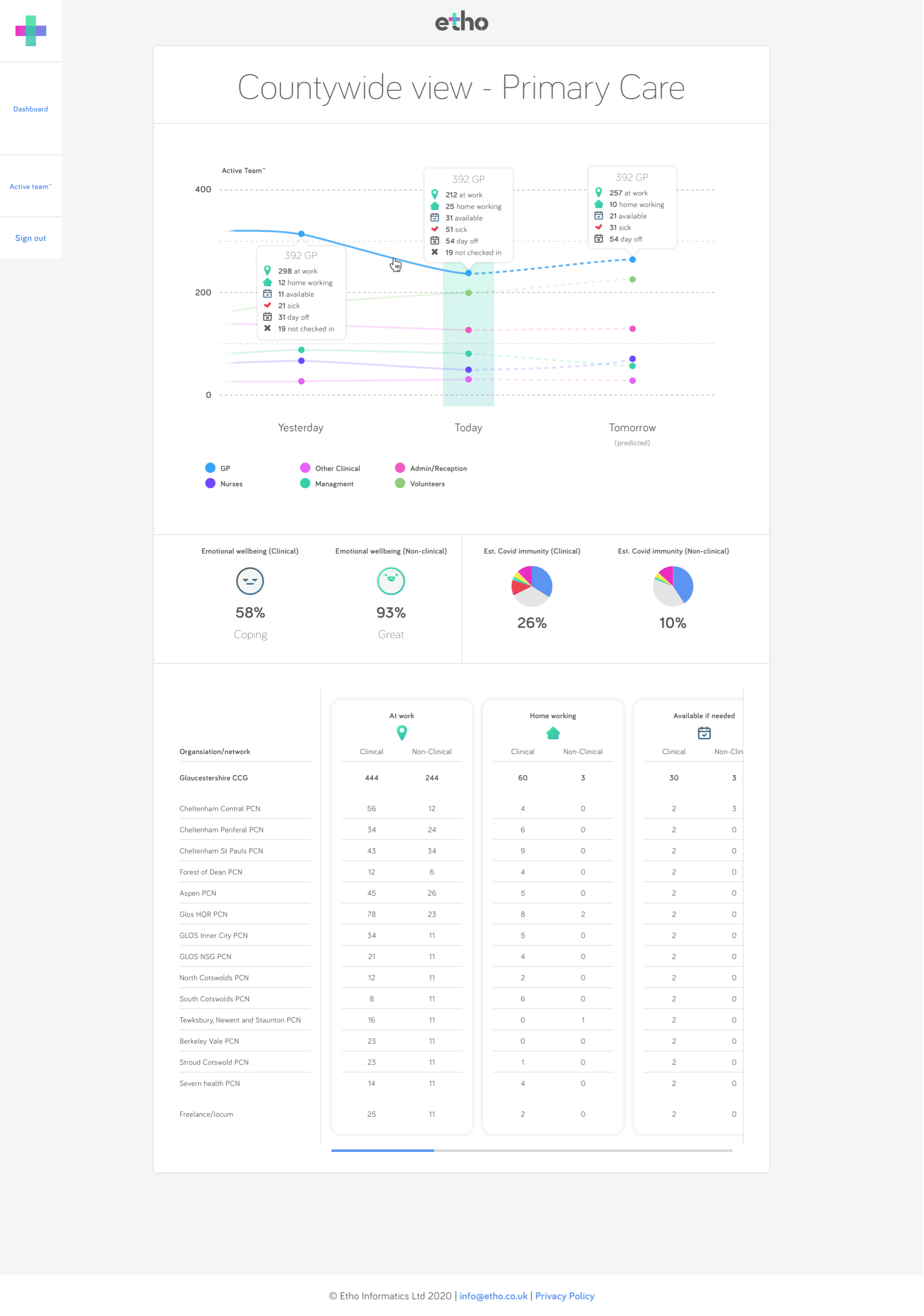Click the info@etho.co.uk email link
Image resolution: width=924 pixels, height=1316 pixels.
coord(493,1296)
